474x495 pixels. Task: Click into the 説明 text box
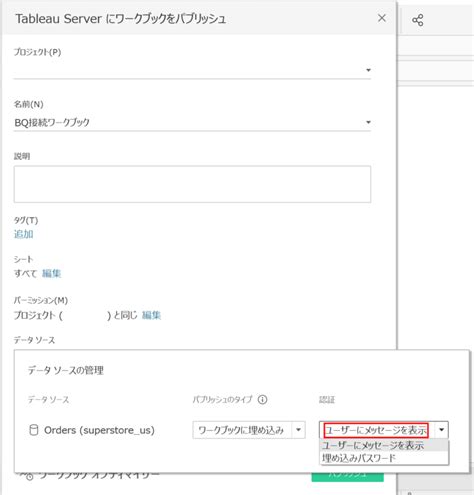pos(192,184)
